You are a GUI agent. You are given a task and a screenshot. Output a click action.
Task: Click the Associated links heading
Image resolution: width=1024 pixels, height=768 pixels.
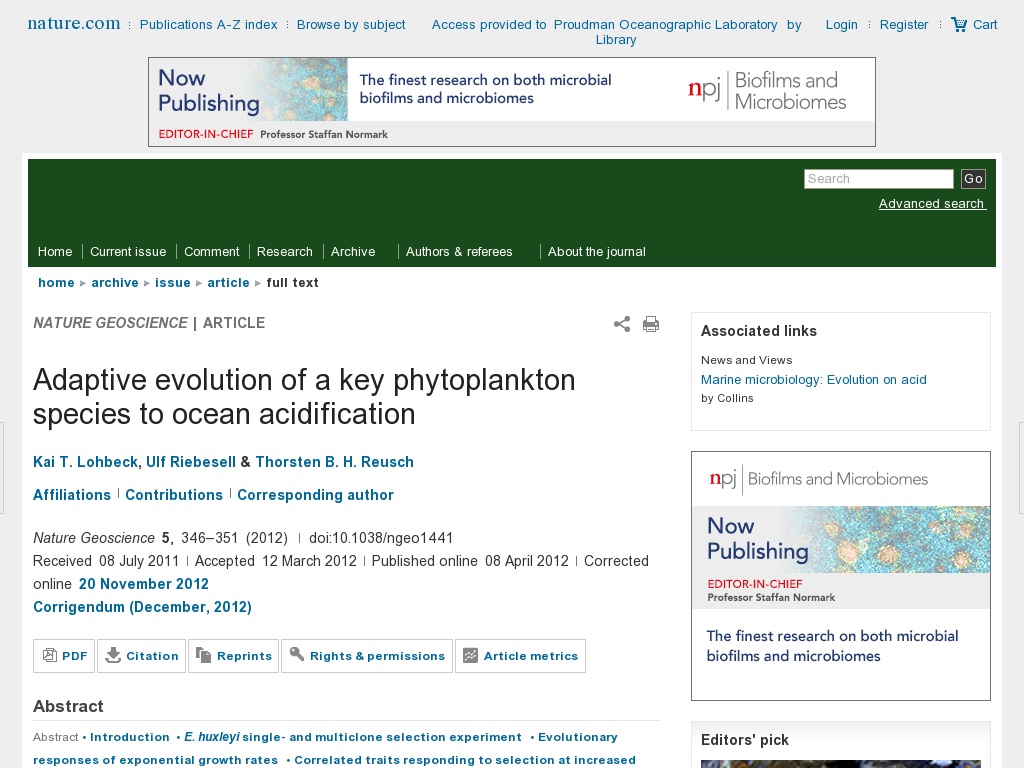click(x=759, y=331)
